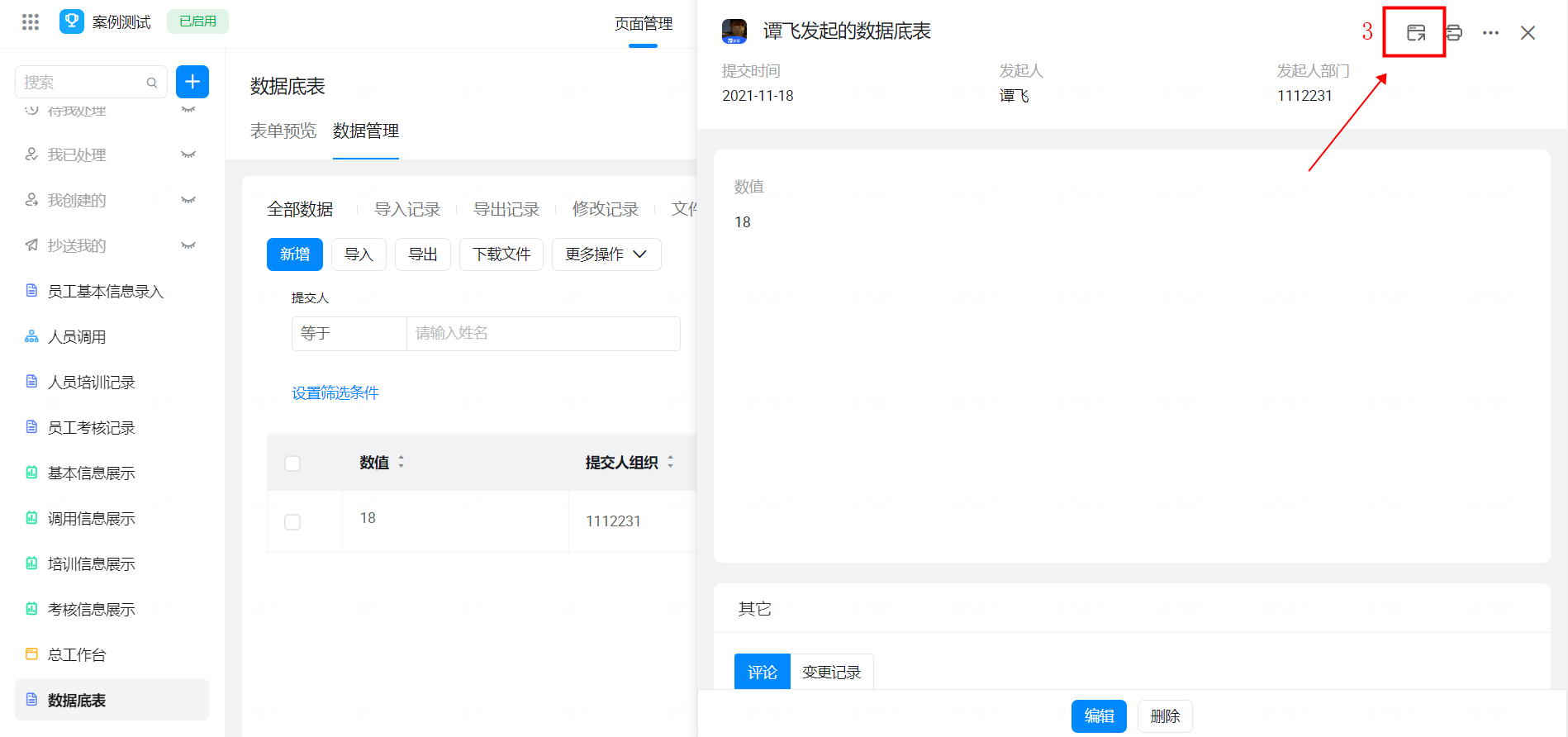Open the 等于 condition dropdown
The height and width of the screenshot is (737, 1568).
point(349,334)
